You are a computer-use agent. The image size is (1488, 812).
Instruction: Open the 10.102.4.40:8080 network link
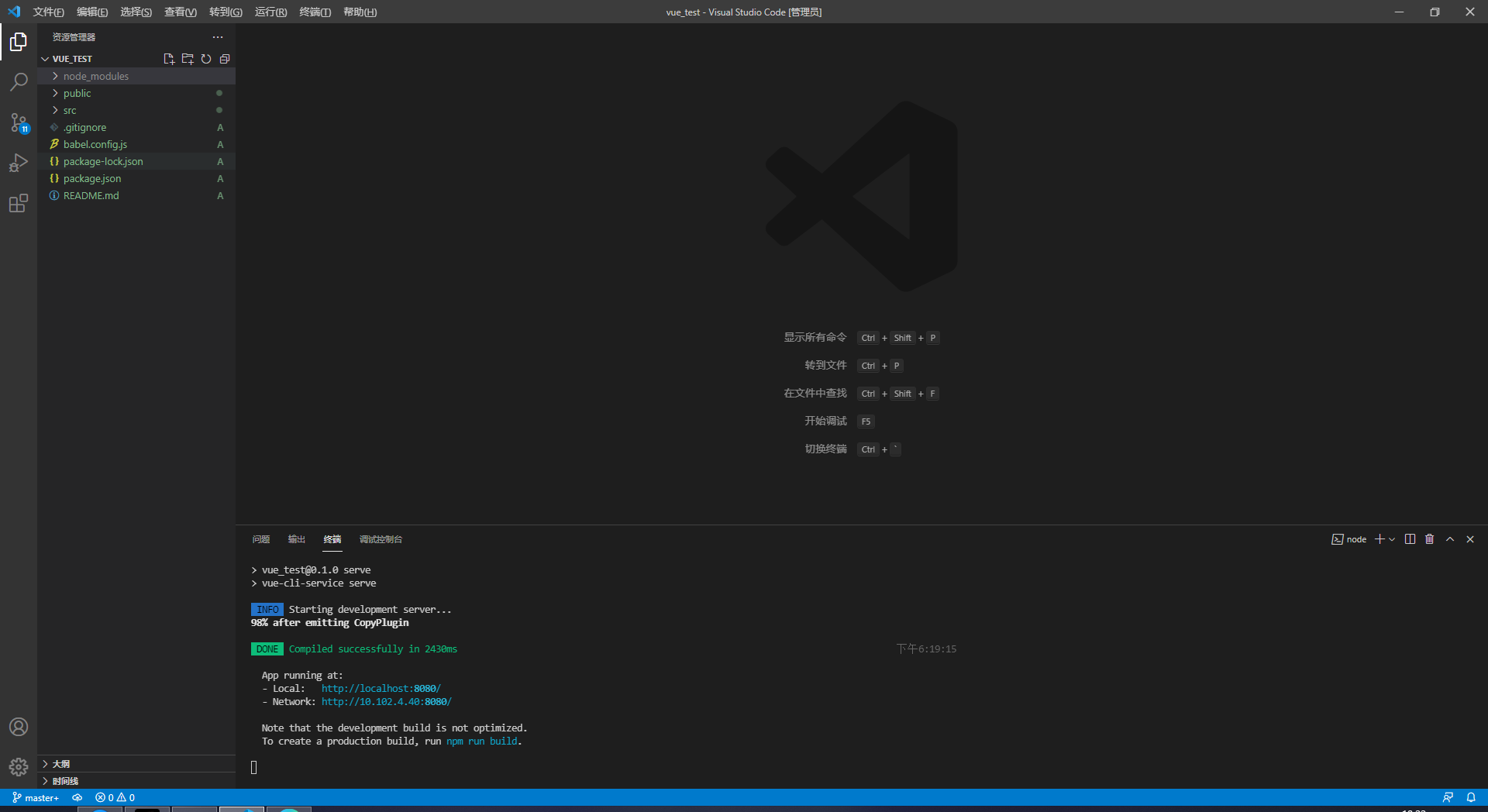click(x=386, y=701)
